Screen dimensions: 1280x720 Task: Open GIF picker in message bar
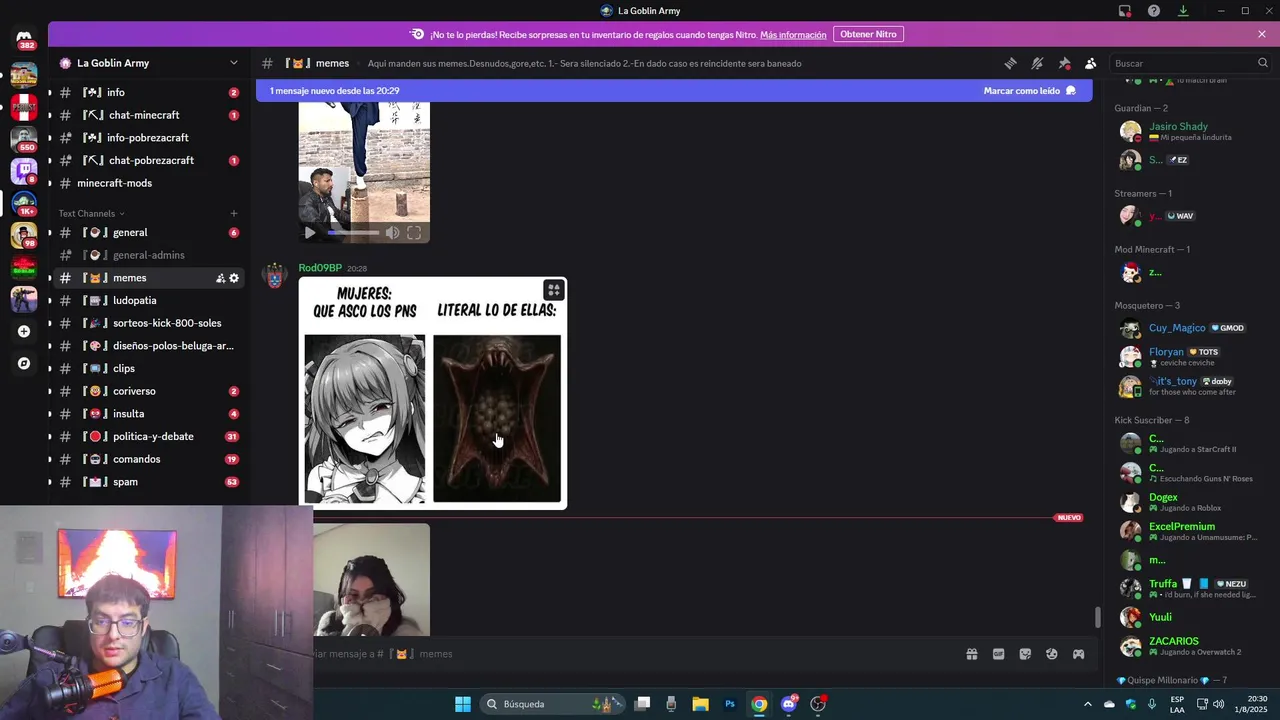click(998, 654)
